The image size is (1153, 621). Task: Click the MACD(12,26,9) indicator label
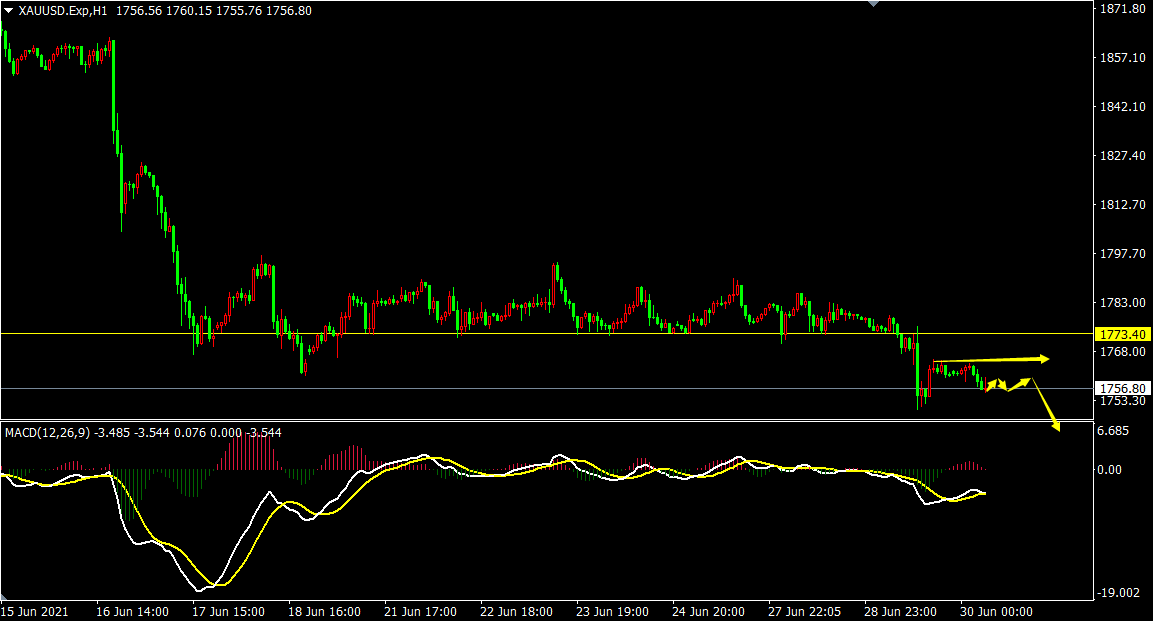[47, 433]
